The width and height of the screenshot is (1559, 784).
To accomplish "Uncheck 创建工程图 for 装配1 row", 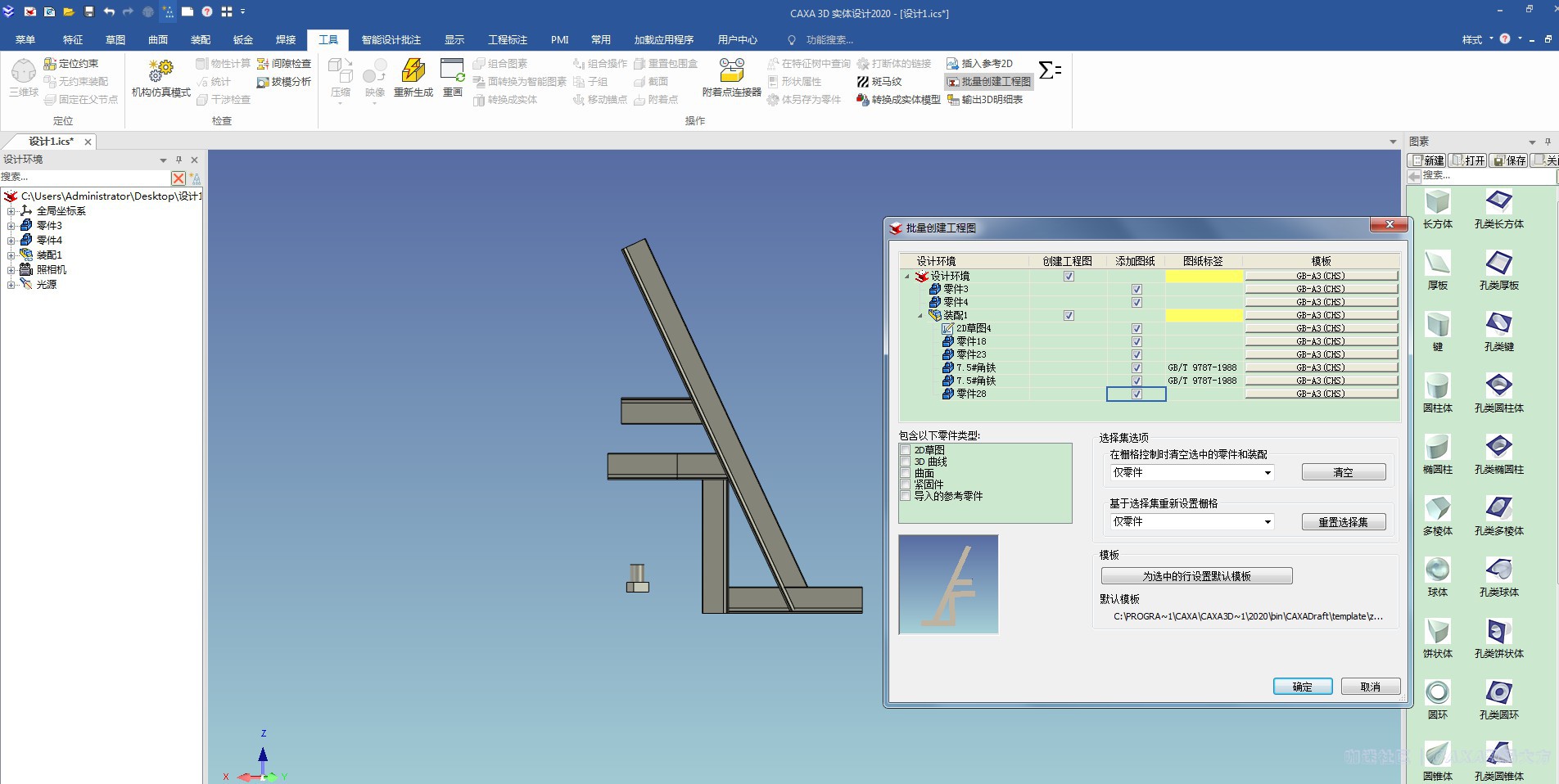I will tap(1069, 316).
